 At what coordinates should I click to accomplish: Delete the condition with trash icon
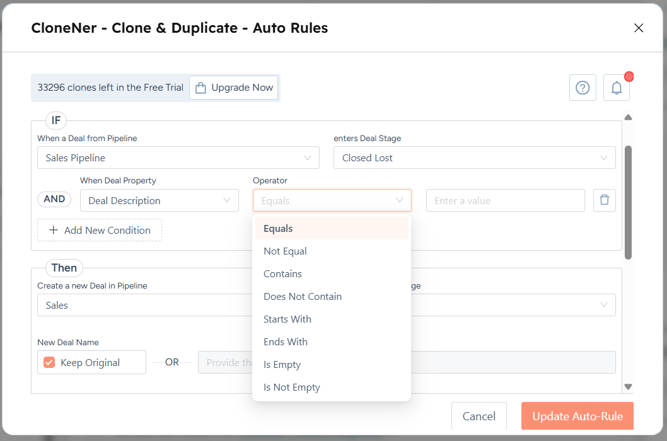(604, 200)
